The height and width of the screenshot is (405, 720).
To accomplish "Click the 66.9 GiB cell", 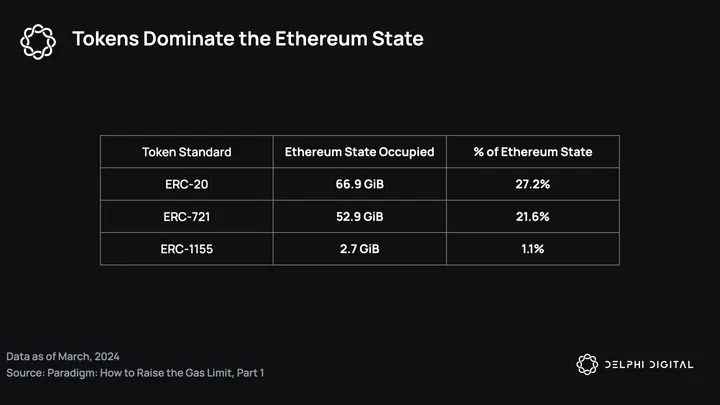I will click(359, 184).
